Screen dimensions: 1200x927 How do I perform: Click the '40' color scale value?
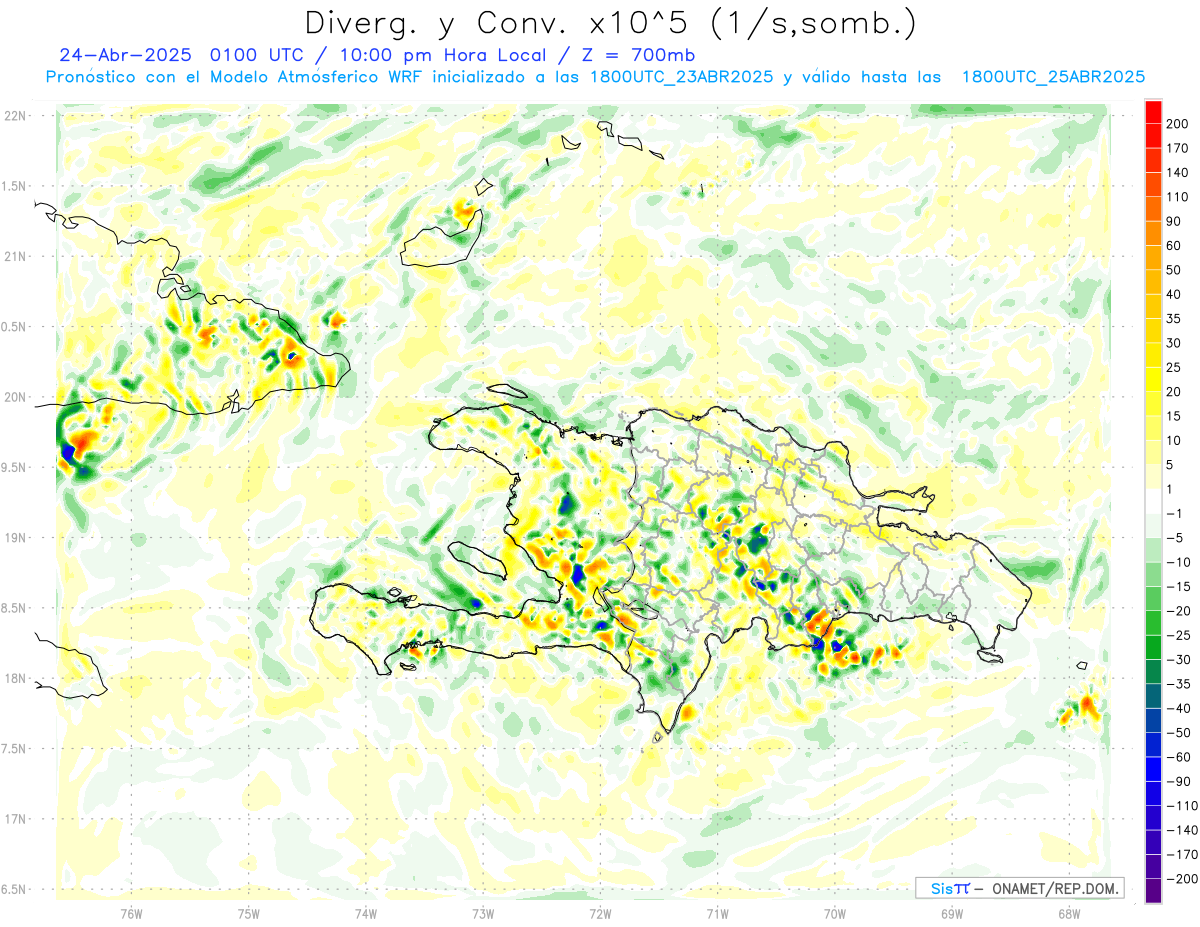coord(1174,294)
